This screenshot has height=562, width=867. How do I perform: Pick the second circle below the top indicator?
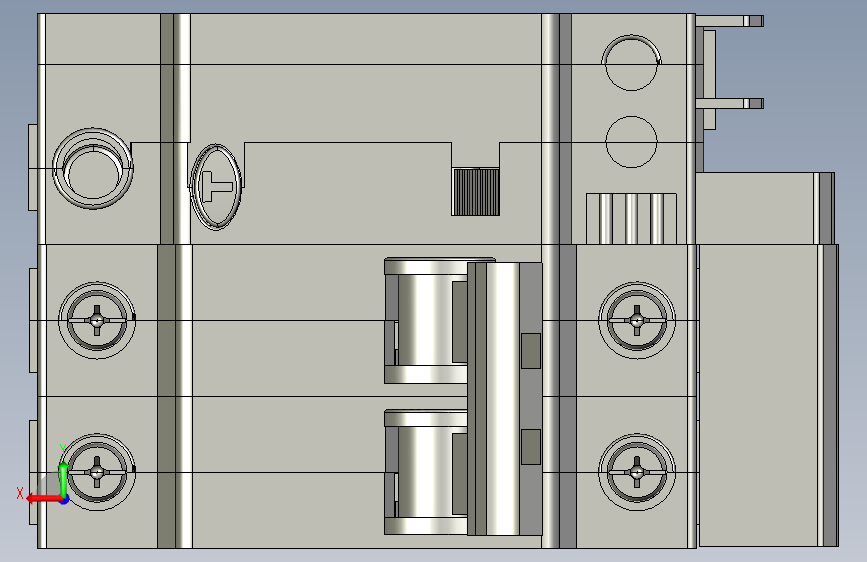[x=631, y=142]
